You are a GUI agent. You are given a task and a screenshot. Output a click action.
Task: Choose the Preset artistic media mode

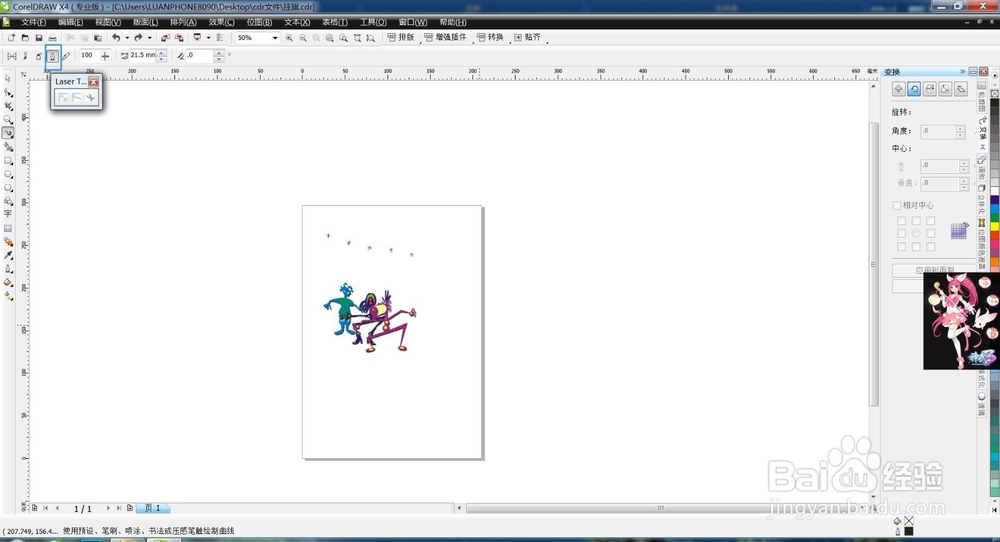point(11,56)
